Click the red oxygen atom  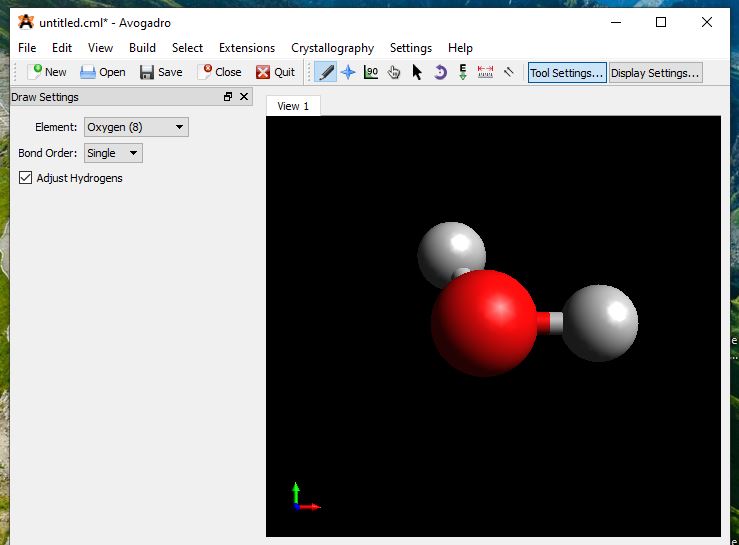pos(483,323)
